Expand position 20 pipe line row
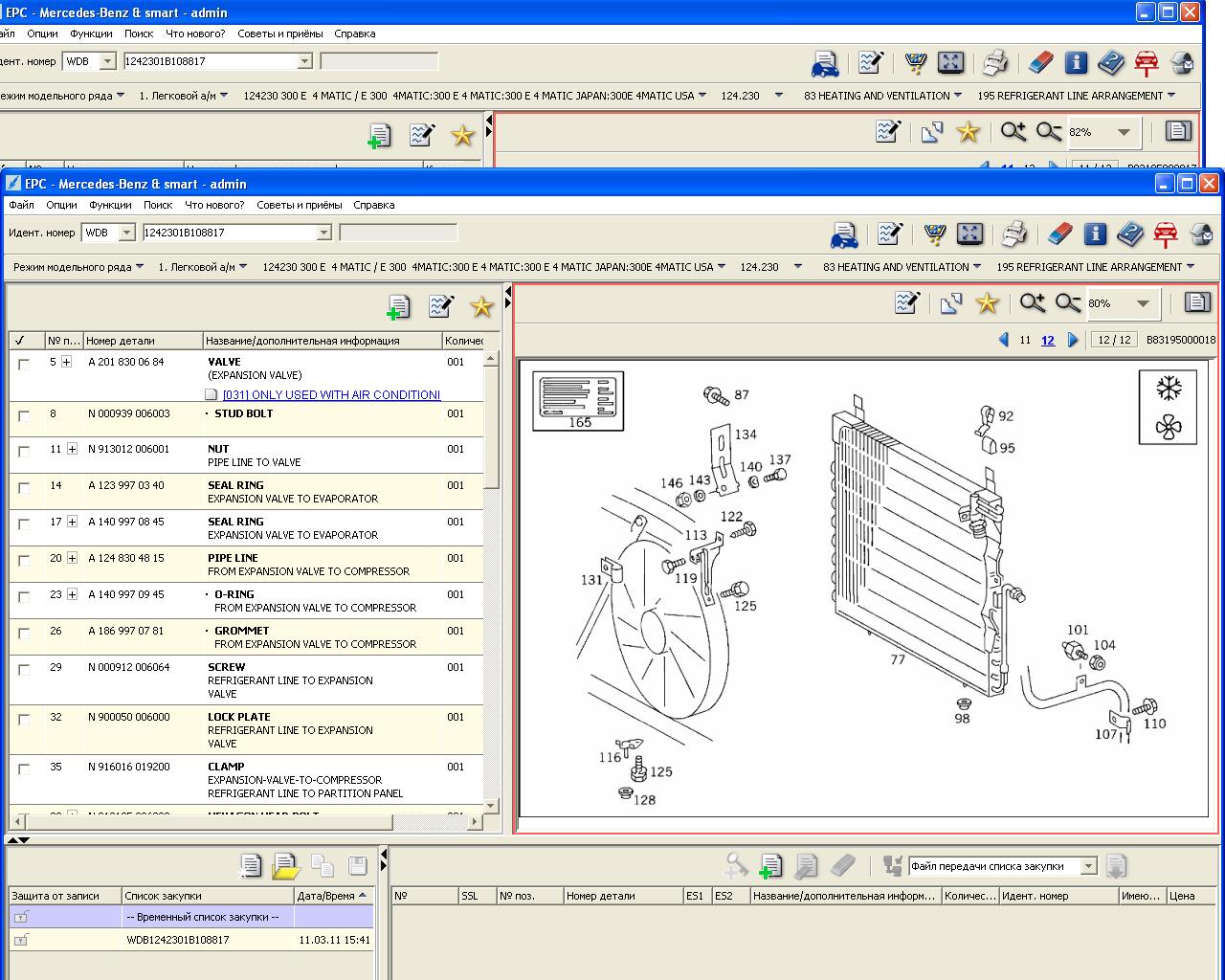The width and height of the screenshot is (1225, 980). (x=72, y=558)
